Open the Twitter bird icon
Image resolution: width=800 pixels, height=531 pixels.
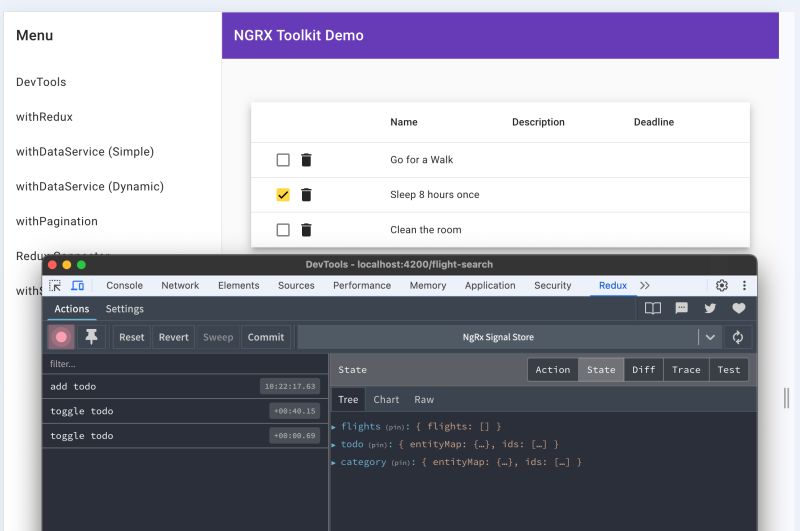click(x=710, y=308)
